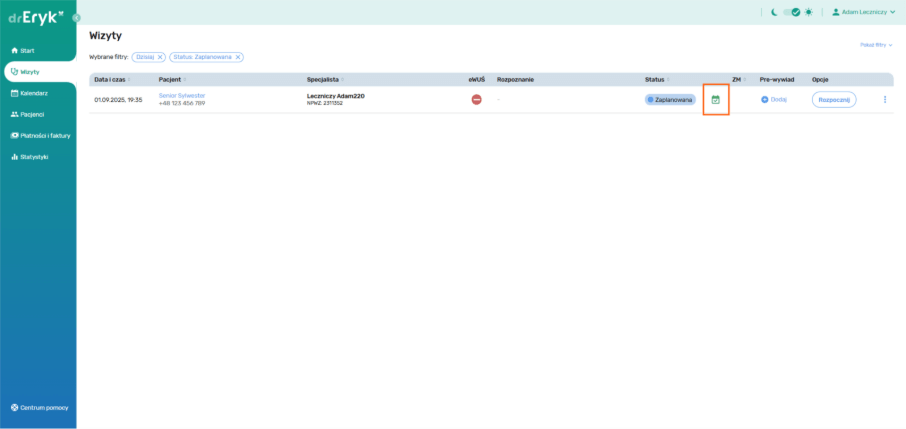Viewport: 906px width, 429px height.
Task: Collapse the sidebar with the arrow button
Action: click(76, 18)
